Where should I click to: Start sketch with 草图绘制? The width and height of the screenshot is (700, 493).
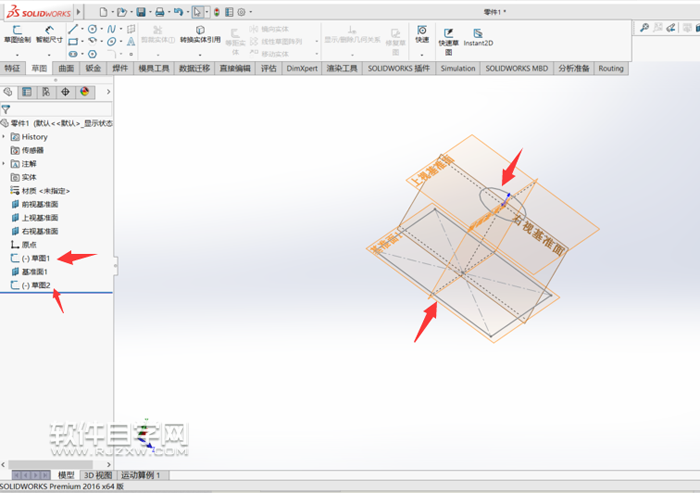coord(17,34)
